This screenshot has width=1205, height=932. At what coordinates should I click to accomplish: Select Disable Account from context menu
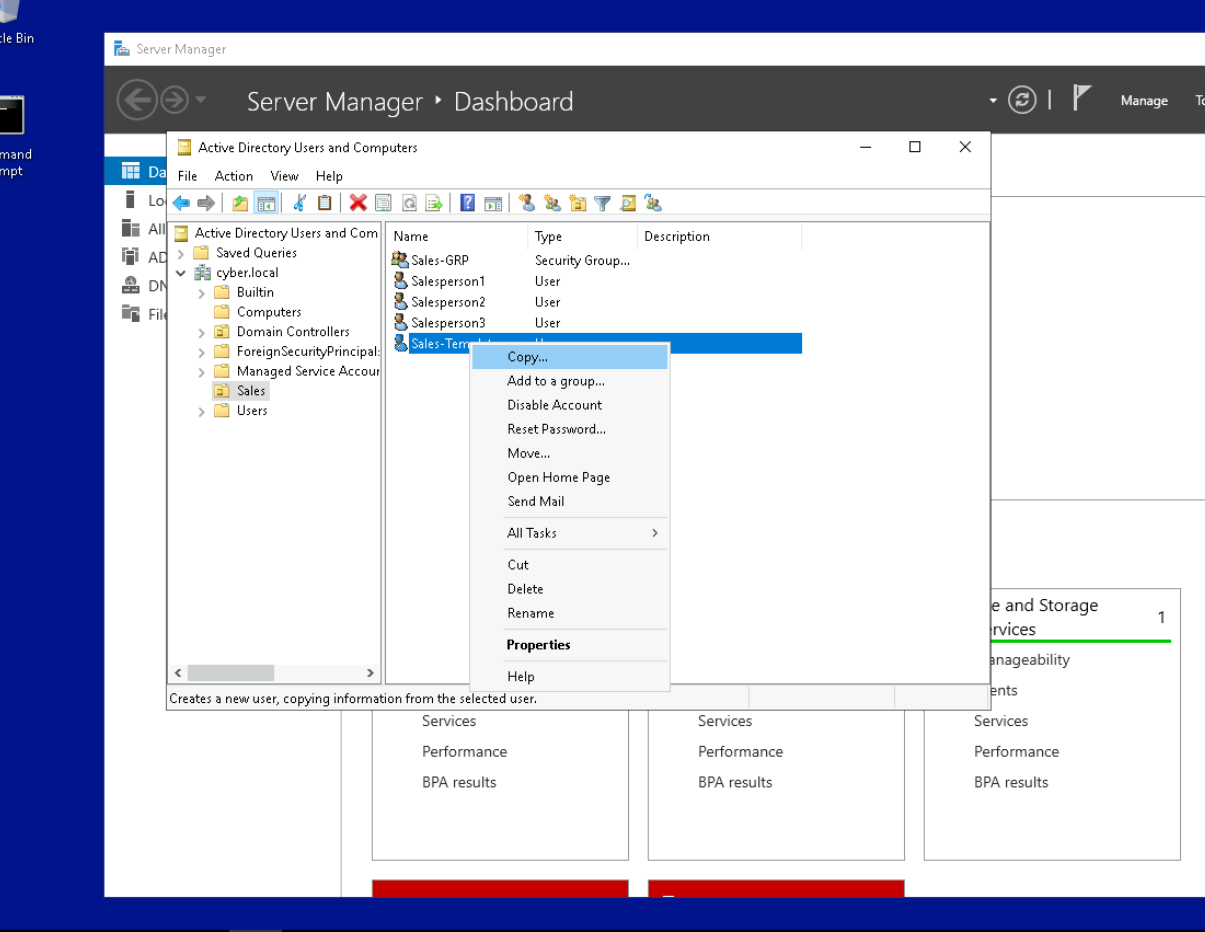pos(569,405)
